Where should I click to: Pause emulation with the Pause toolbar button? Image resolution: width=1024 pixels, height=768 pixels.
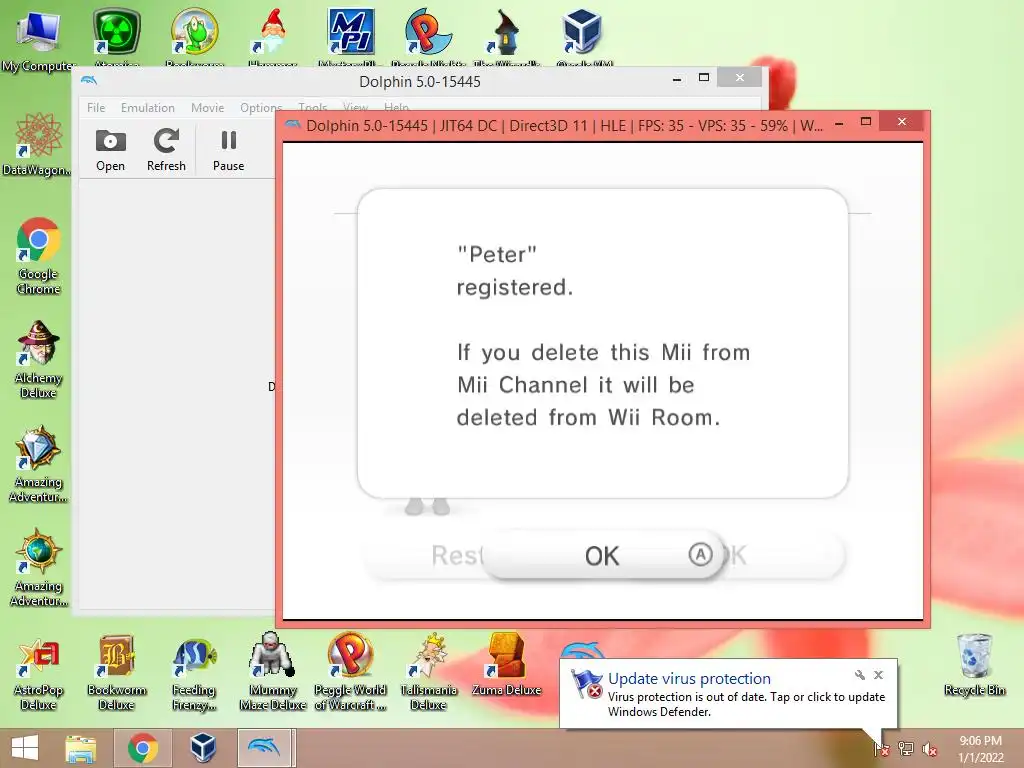tap(229, 150)
